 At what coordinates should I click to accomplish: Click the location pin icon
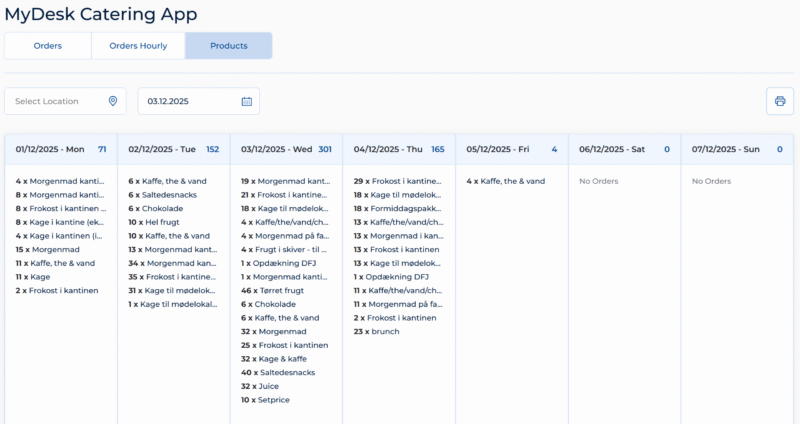click(x=113, y=101)
